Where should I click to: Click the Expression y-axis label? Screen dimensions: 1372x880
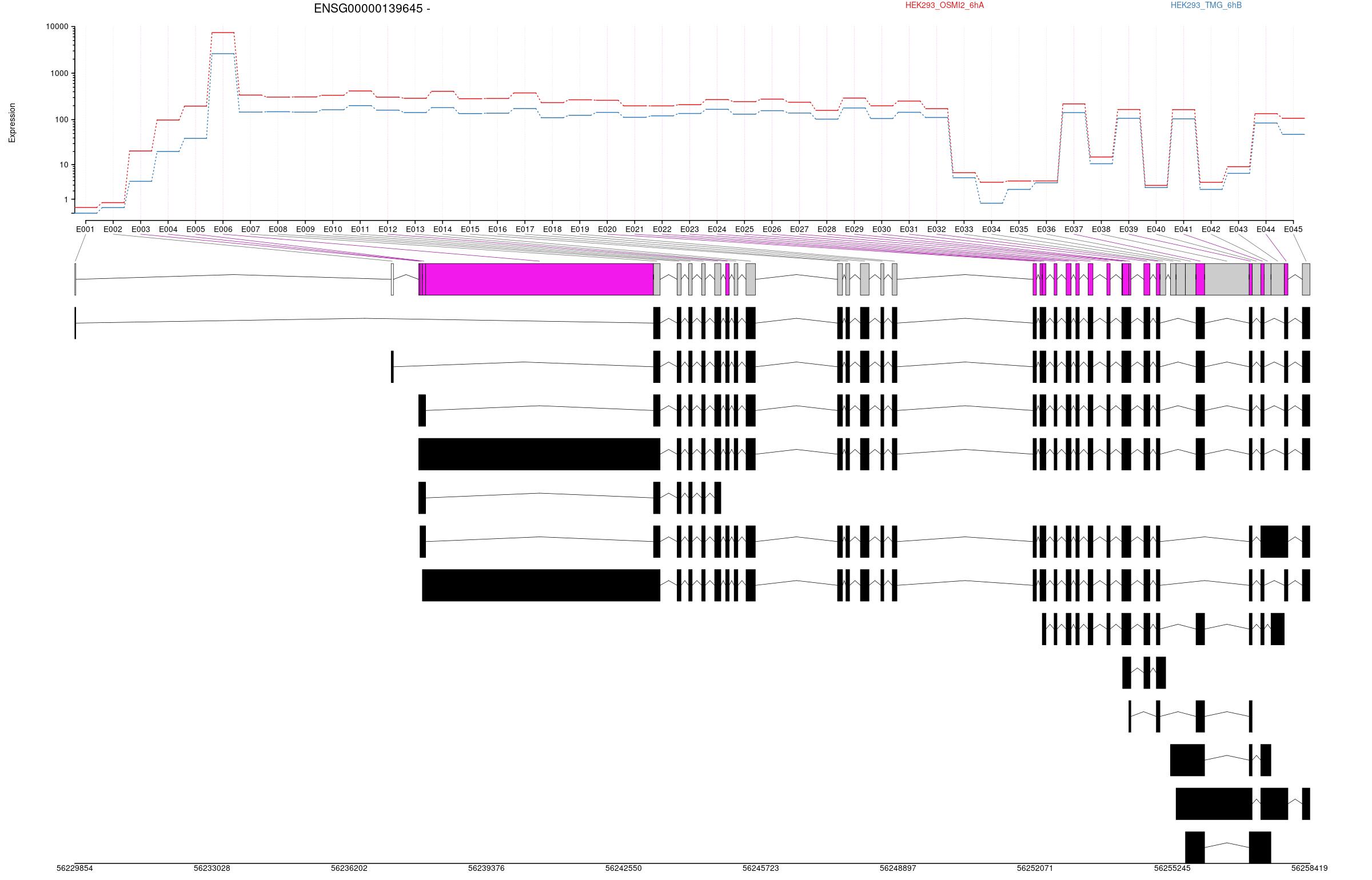click(12, 123)
